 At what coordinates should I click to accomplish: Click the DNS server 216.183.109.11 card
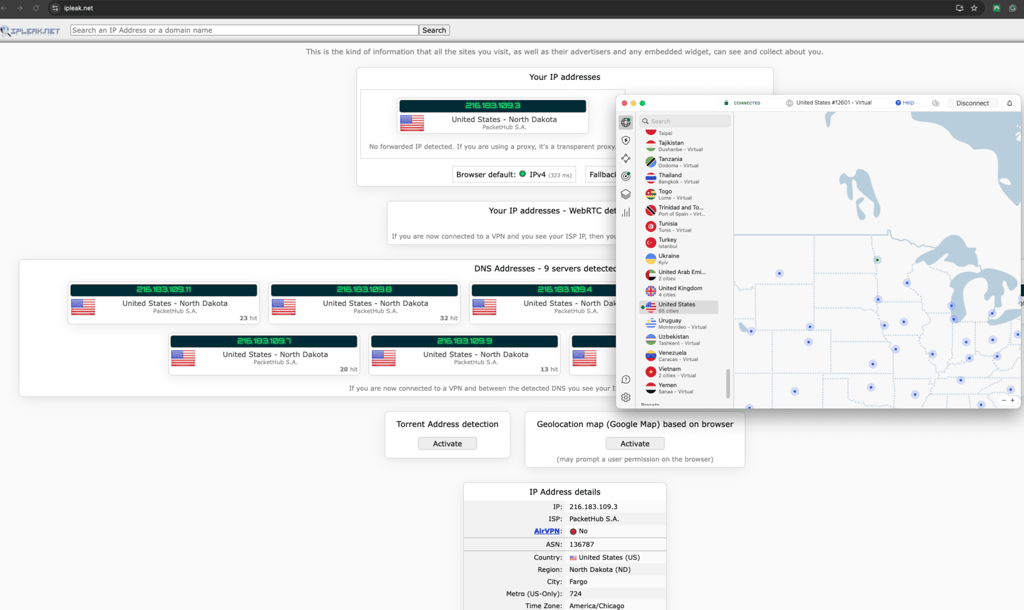164,303
